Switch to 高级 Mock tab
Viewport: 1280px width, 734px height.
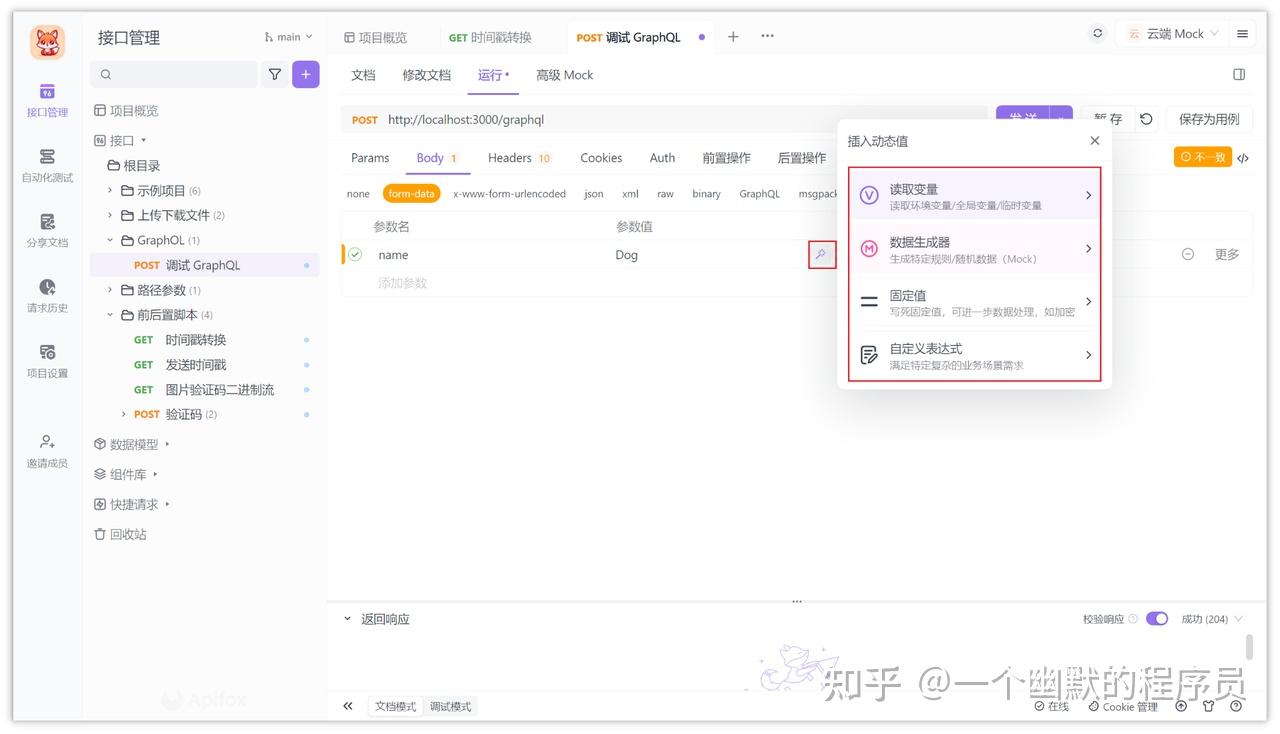click(x=564, y=74)
